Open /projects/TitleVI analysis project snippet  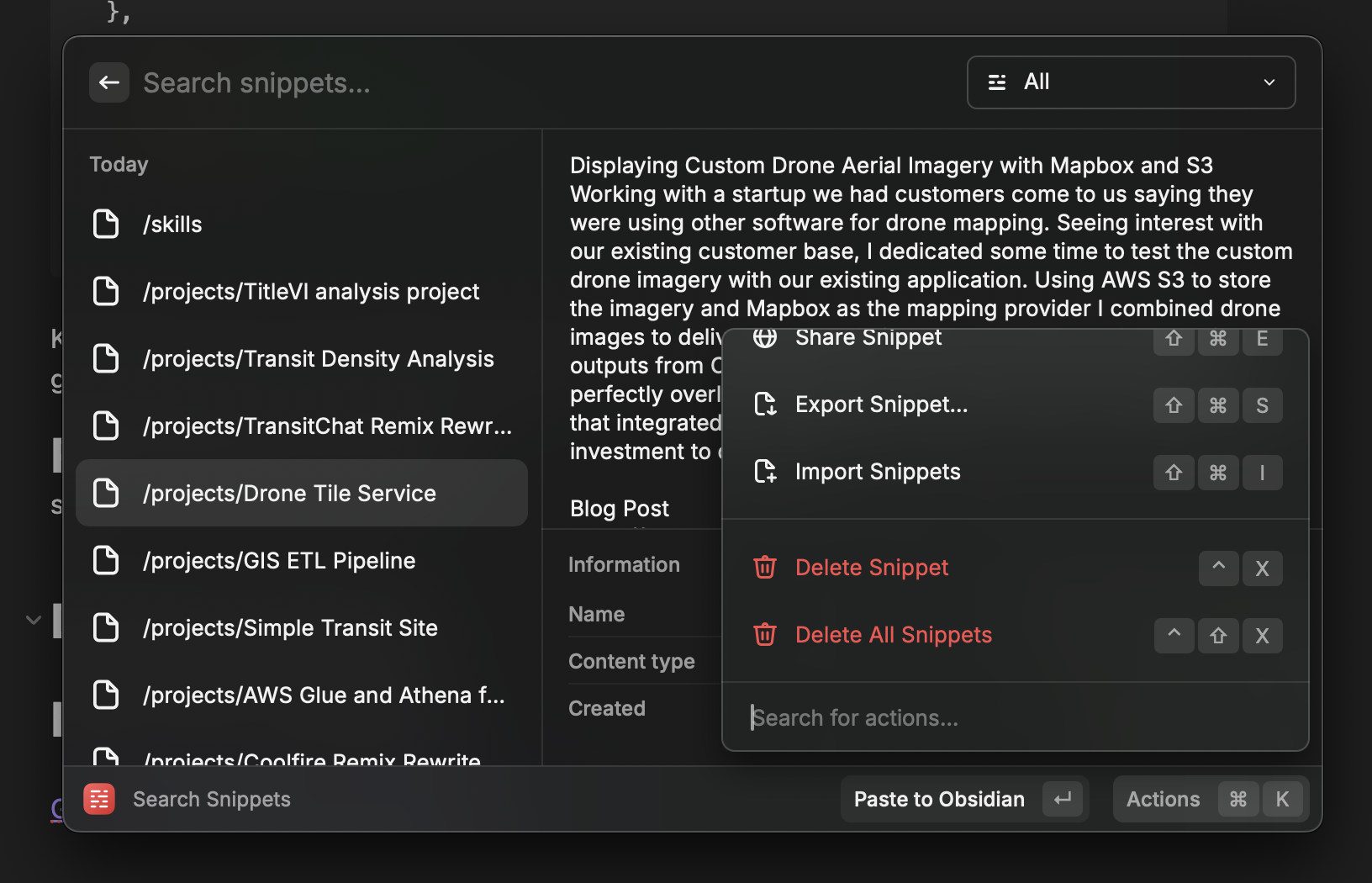[302, 291]
